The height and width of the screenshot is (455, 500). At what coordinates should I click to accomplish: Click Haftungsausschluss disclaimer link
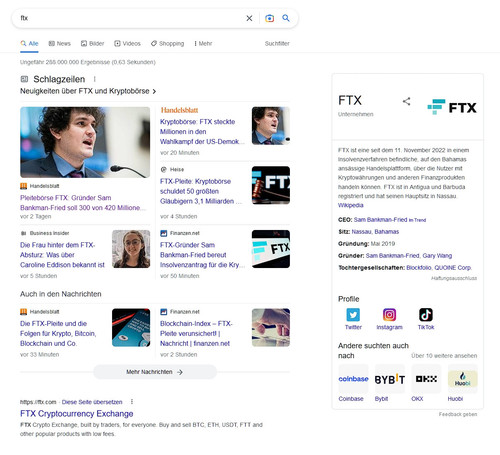pos(454,278)
